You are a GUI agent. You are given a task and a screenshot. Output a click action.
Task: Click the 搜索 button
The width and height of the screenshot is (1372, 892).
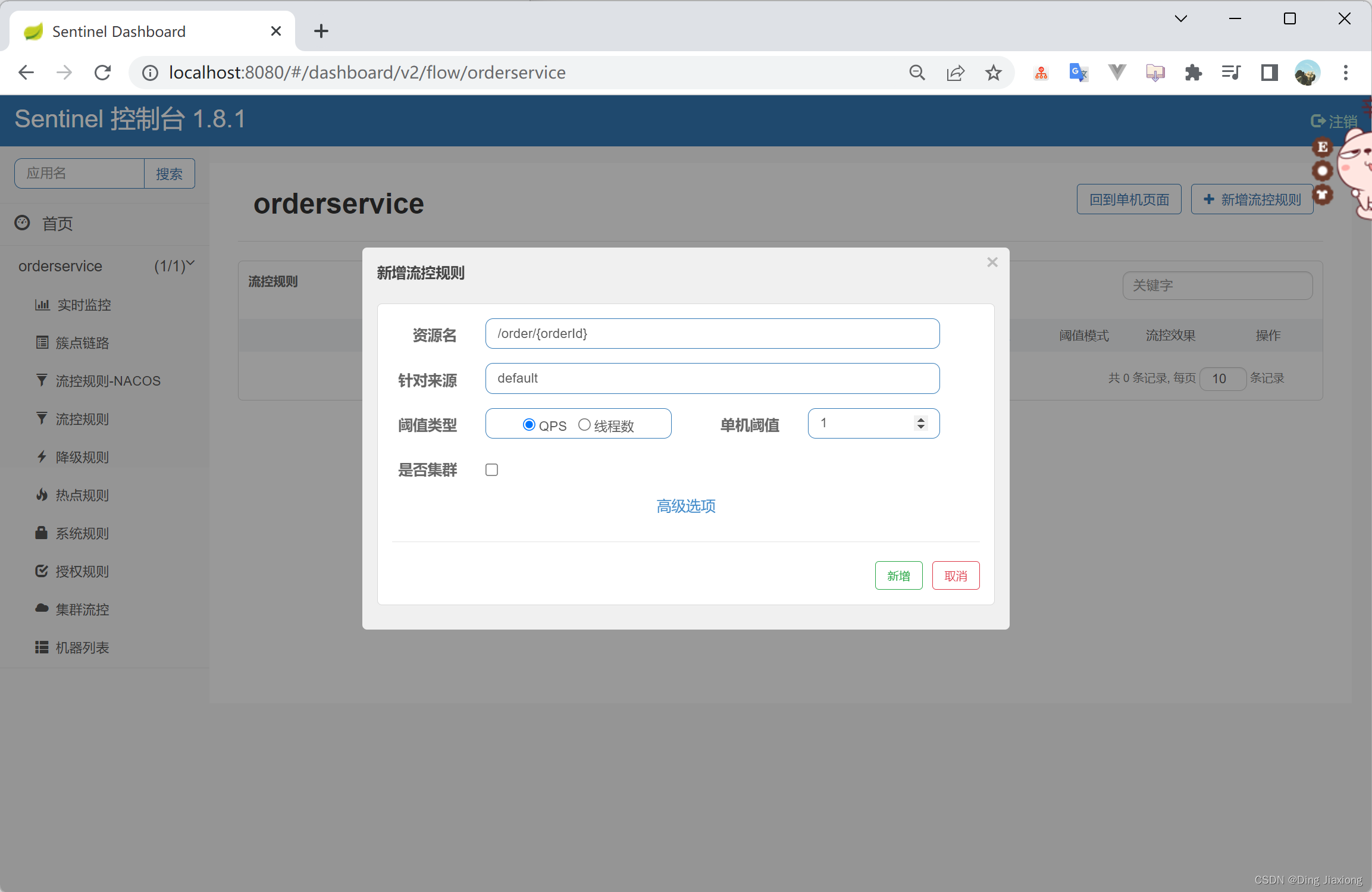click(x=170, y=173)
